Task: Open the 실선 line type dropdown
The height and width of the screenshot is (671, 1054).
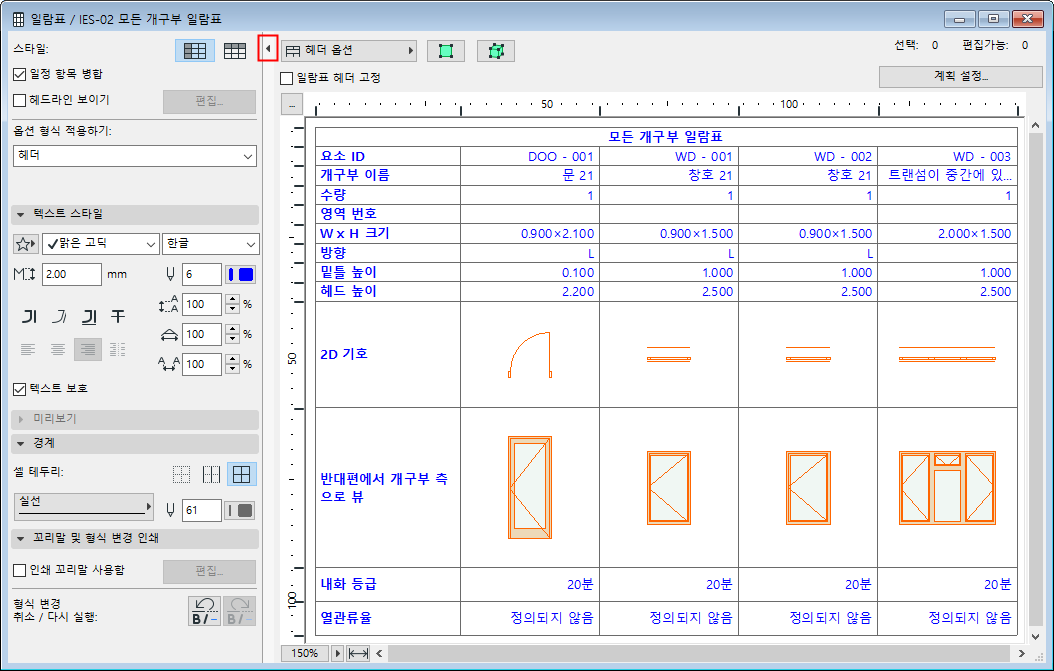Action: pos(83,506)
